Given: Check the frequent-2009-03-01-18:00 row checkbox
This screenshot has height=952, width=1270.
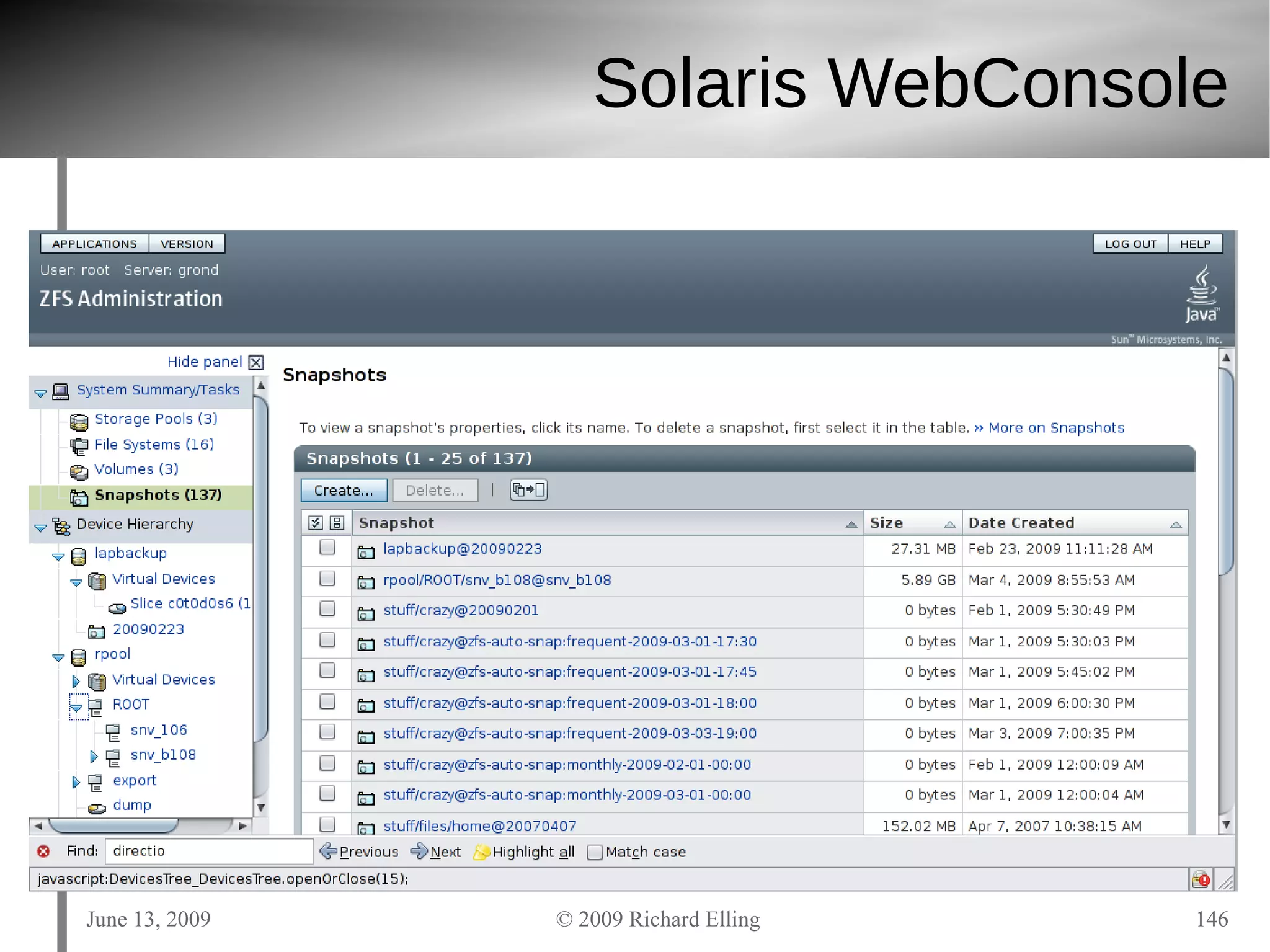Looking at the screenshot, I should (327, 701).
